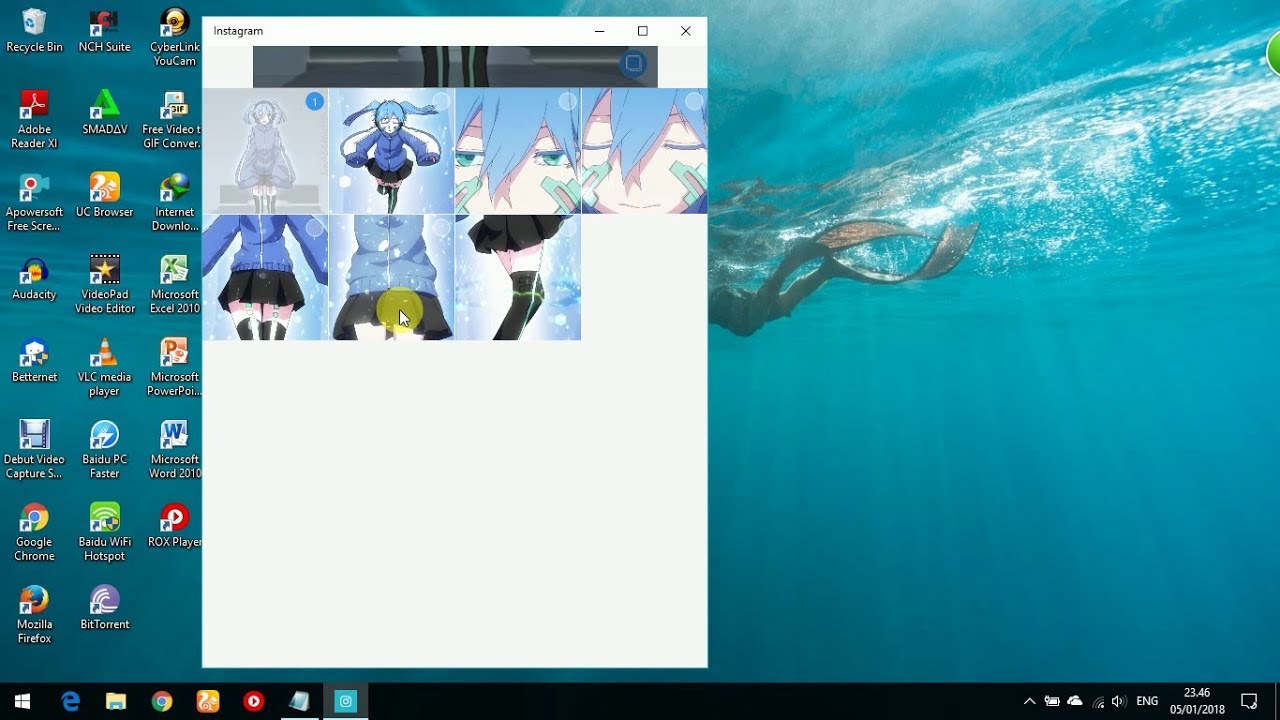Launch Mozilla Firefox from the desktop
This screenshot has width=1280, height=720.
[x=34, y=614]
